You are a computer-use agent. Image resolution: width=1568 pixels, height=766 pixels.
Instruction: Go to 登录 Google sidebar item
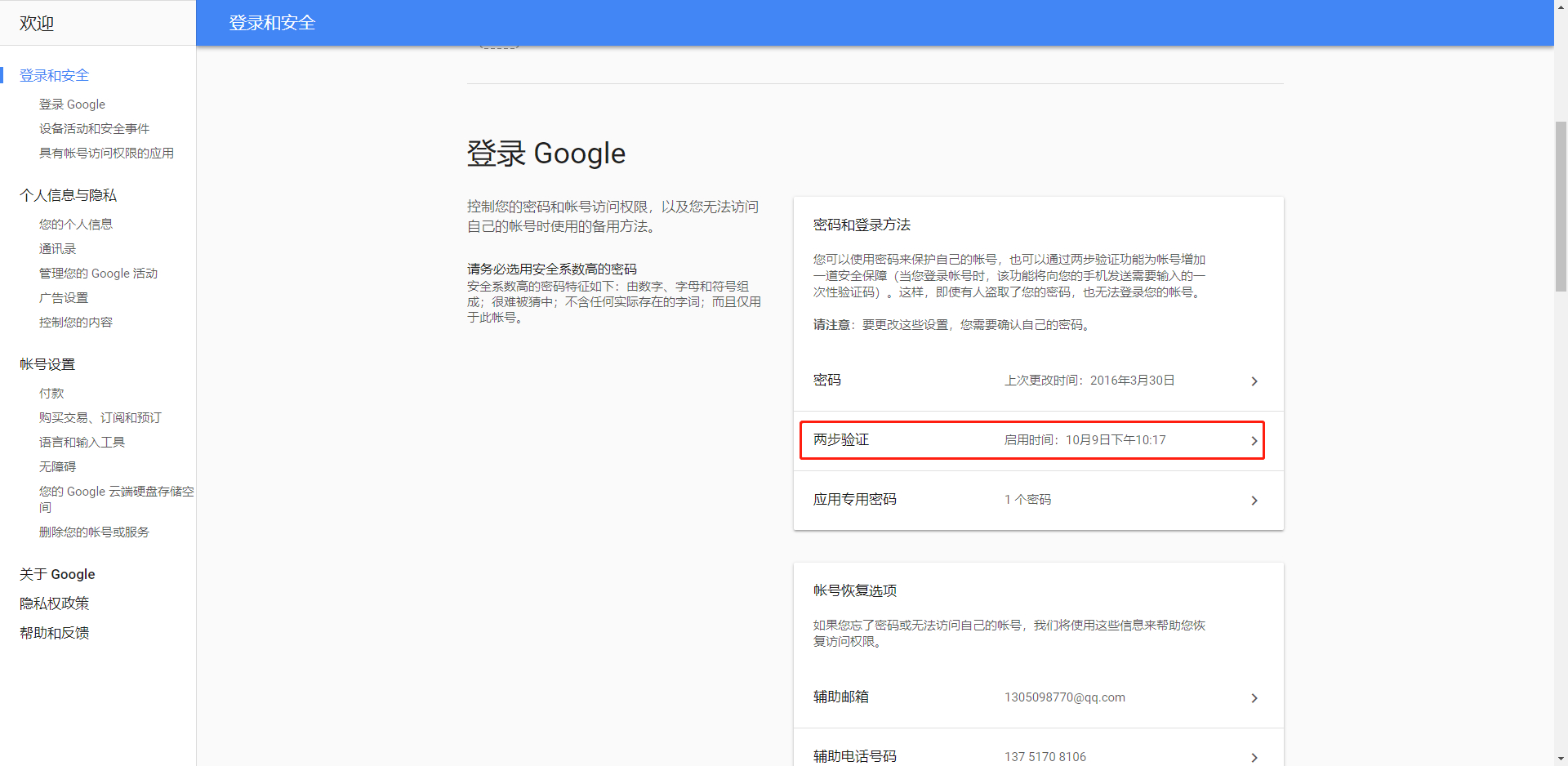(x=72, y=105)
